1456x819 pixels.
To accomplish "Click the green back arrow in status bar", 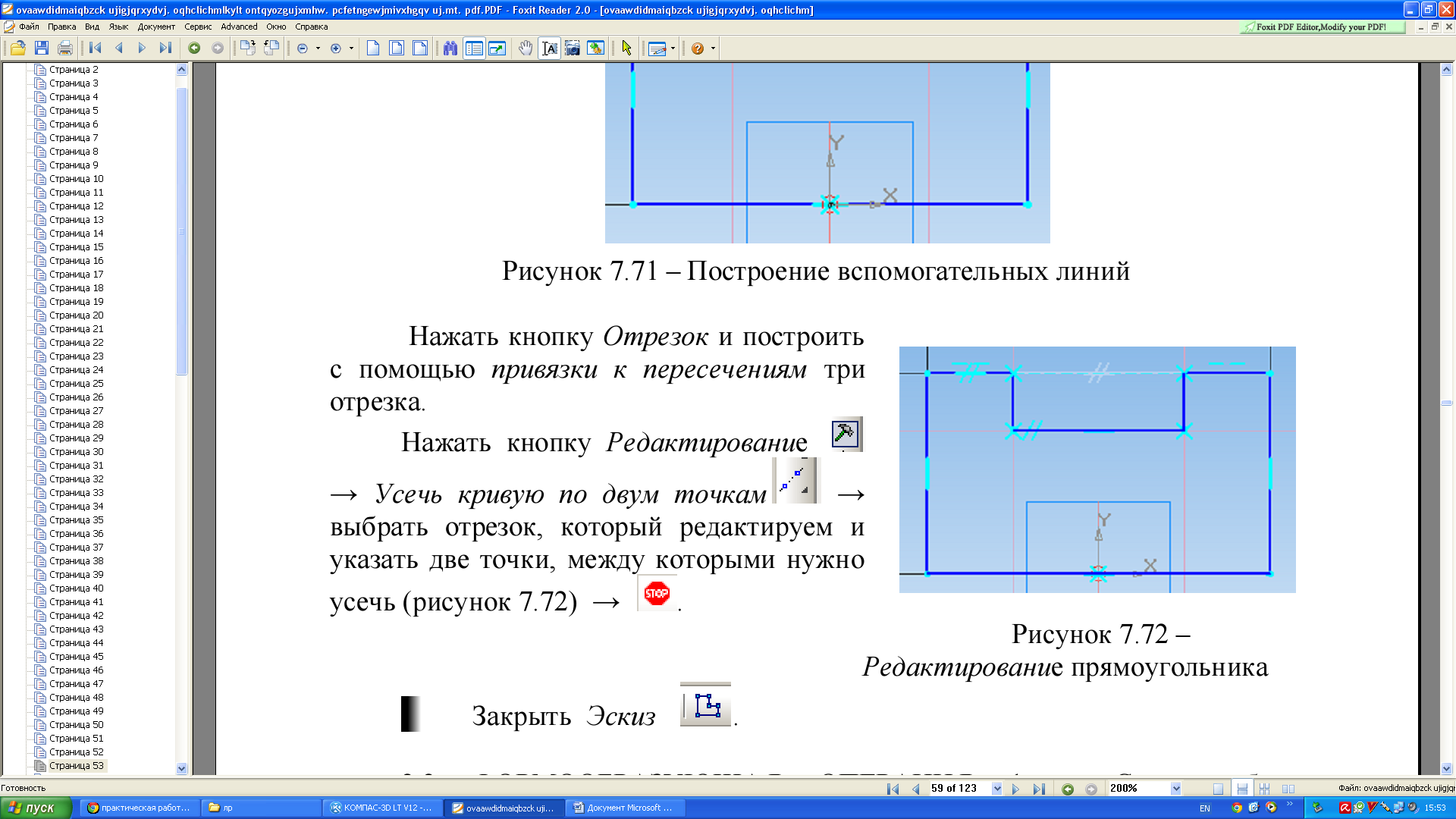I will 1068,789.
